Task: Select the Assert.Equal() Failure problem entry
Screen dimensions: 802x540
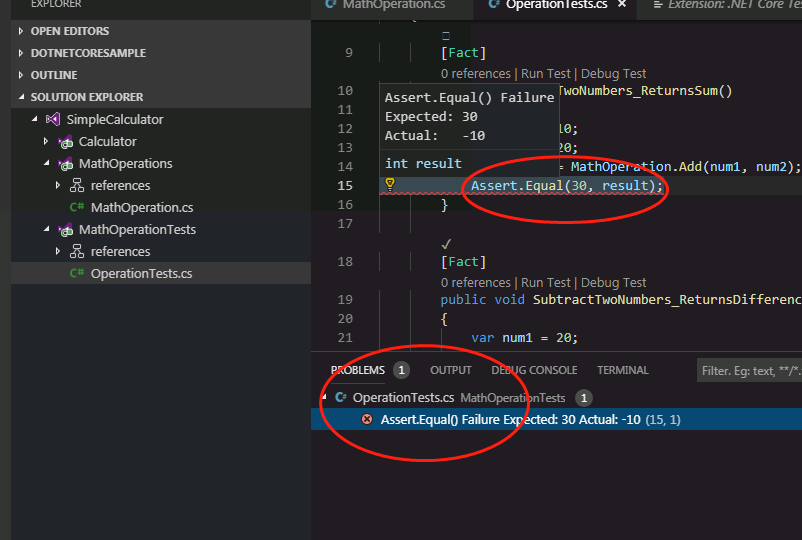Action: tap(556, 419)
